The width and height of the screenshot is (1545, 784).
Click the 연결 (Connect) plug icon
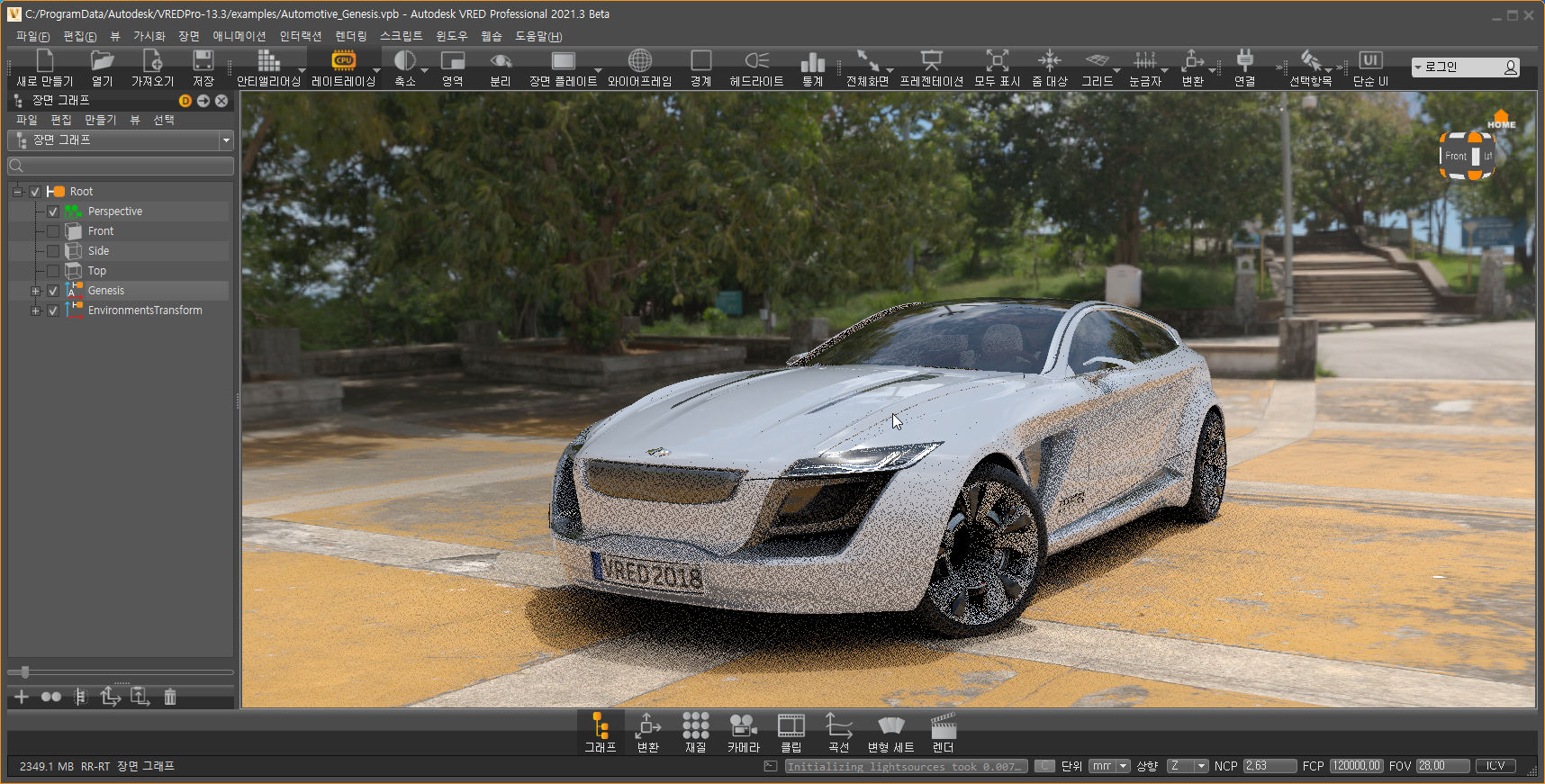point(1245,60)
